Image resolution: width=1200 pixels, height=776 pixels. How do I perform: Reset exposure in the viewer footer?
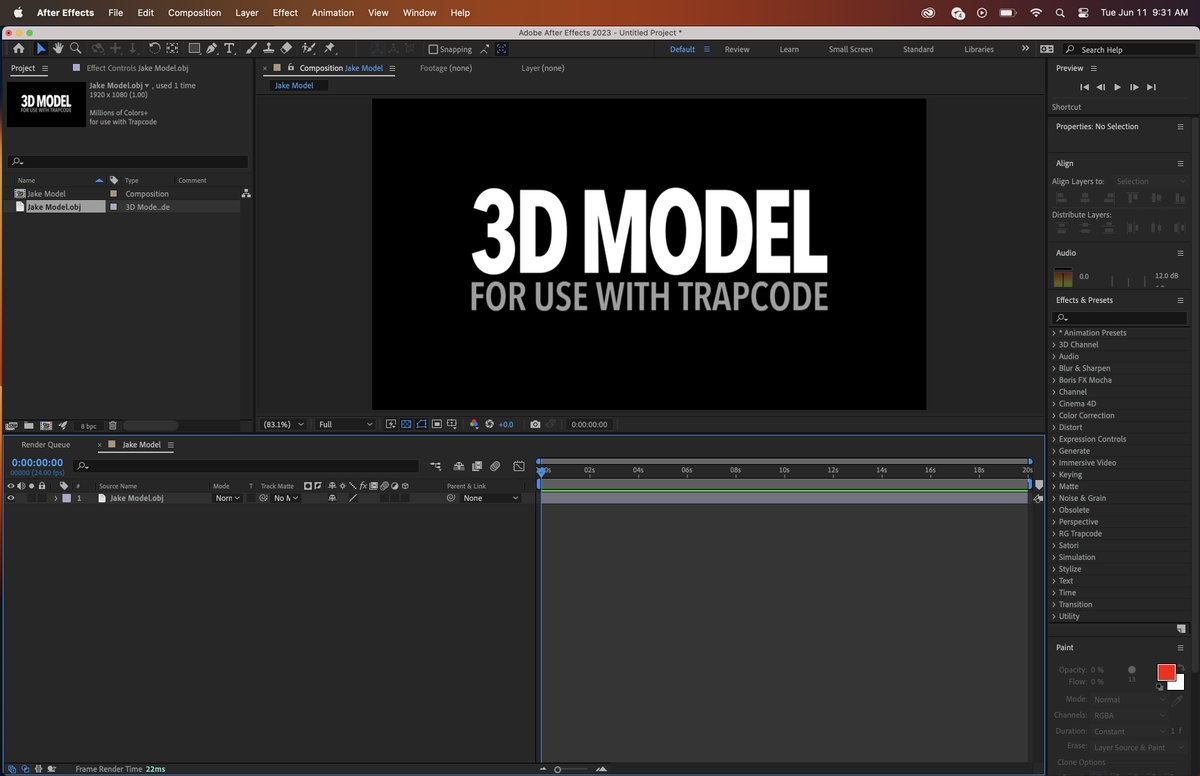click(x=489, y=424)
